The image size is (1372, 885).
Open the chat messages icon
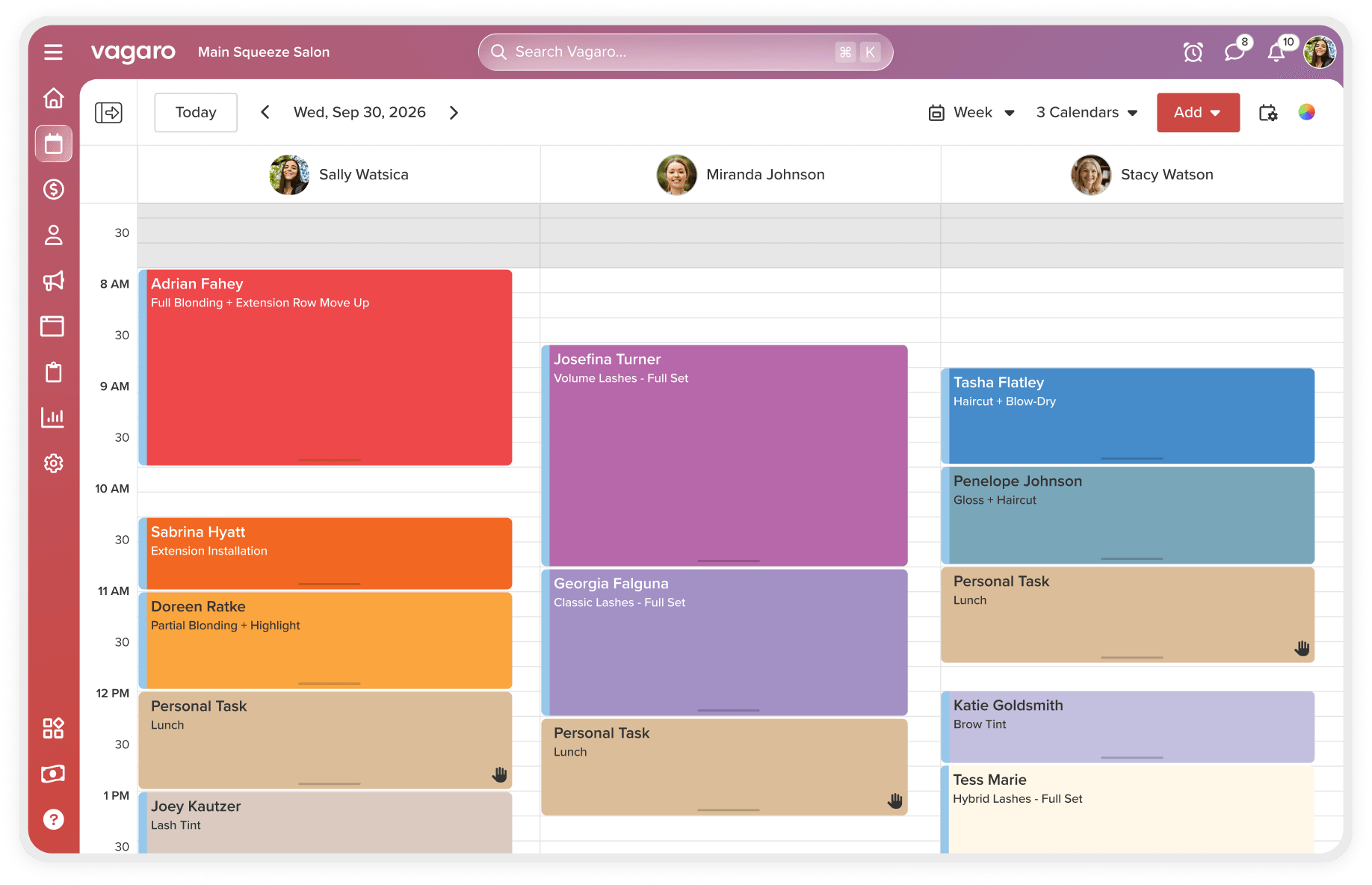(1234, 52)
